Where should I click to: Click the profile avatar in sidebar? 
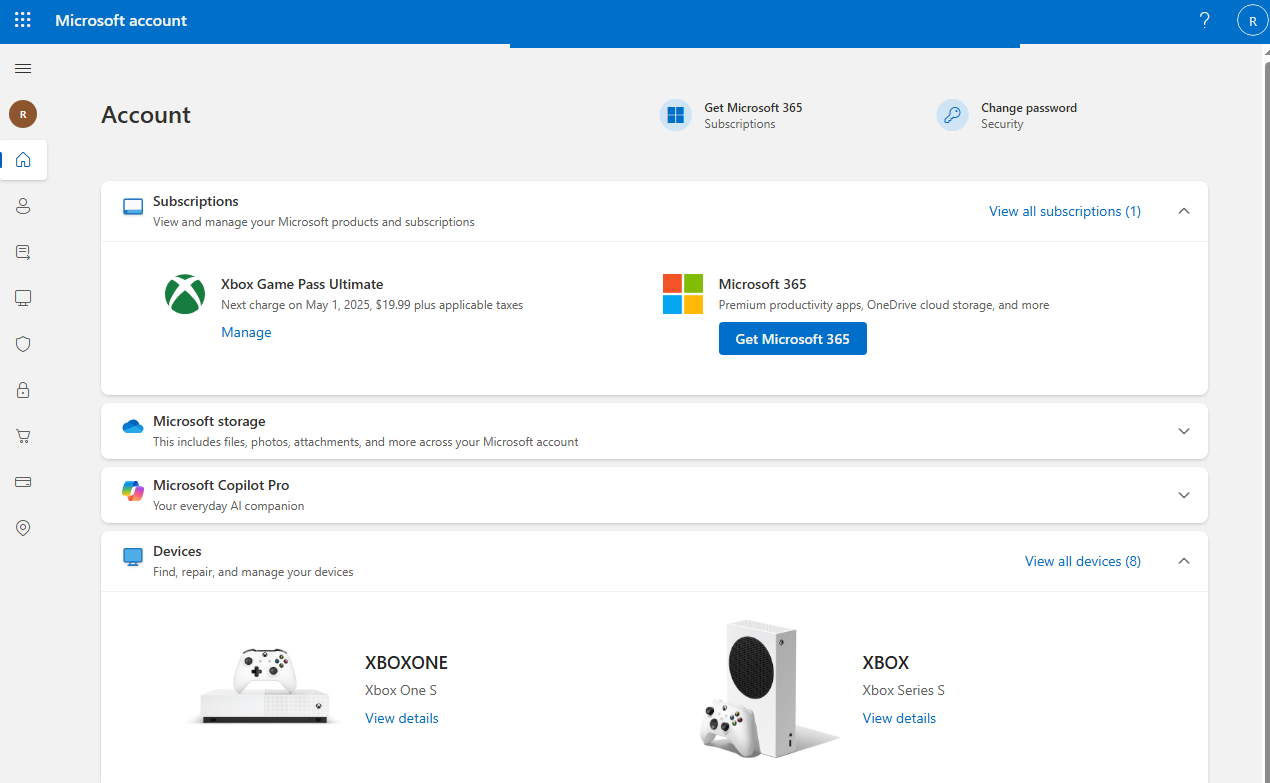[x=23, y=114]
